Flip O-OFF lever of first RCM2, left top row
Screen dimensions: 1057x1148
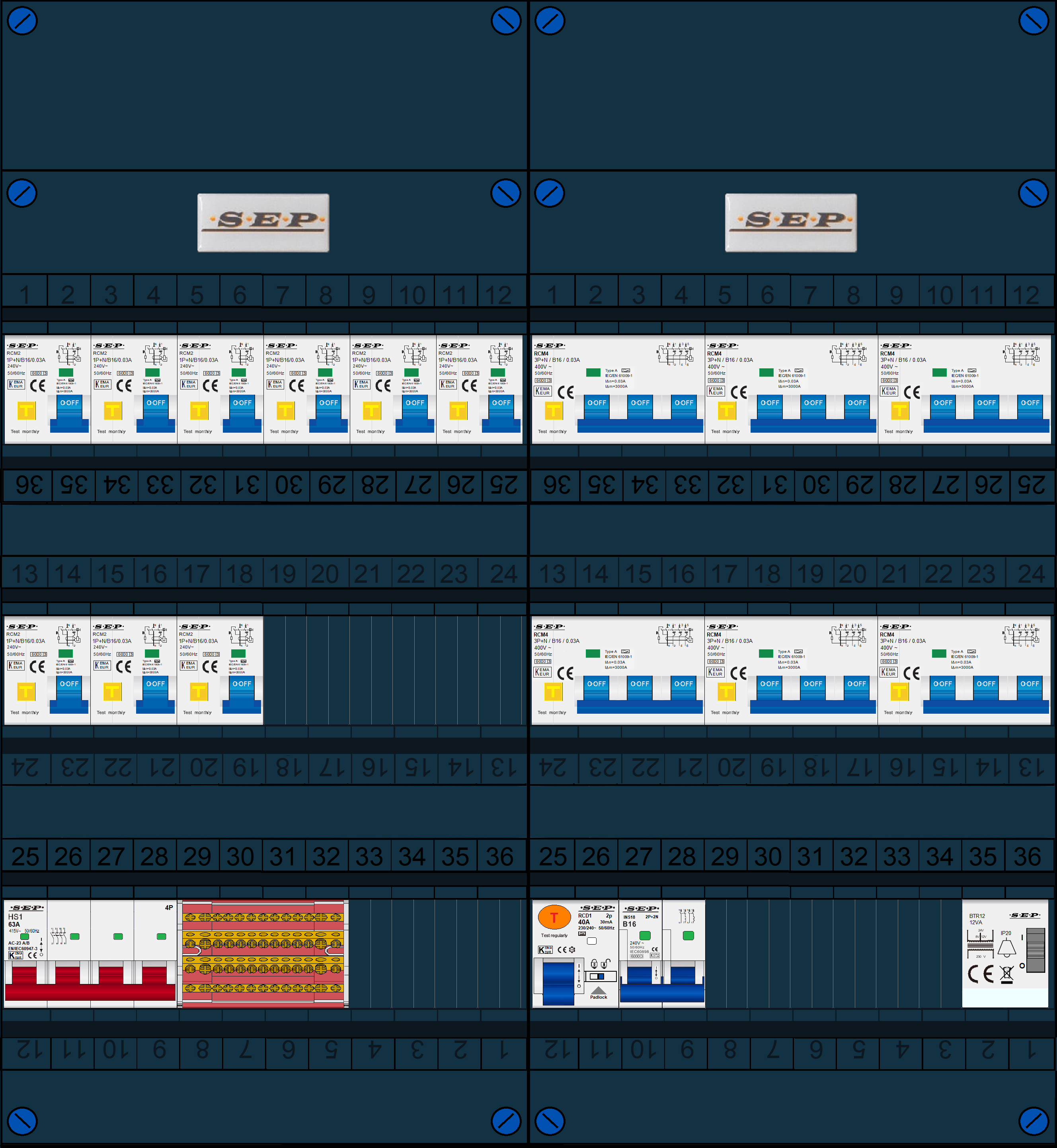click(x=69, y=413)
